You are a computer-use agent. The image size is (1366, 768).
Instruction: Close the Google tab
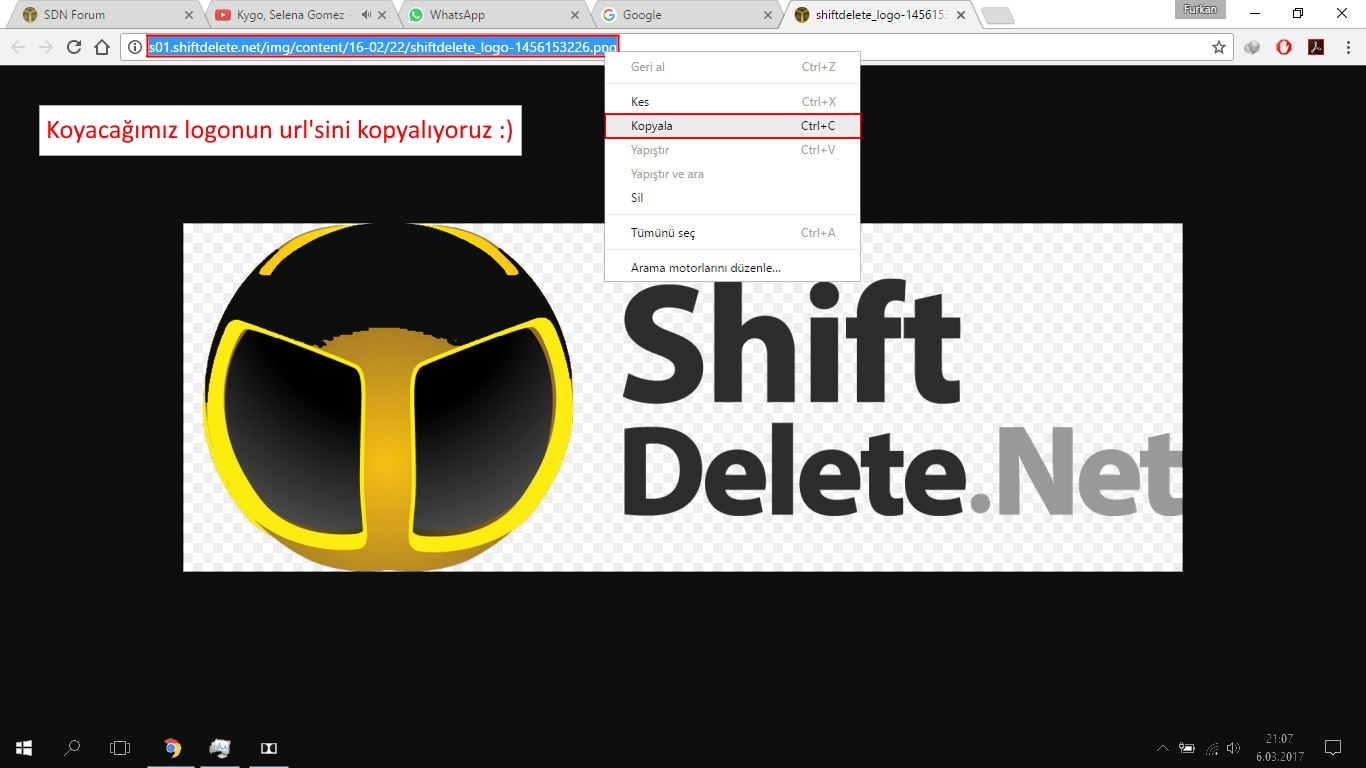coord(768,15)
